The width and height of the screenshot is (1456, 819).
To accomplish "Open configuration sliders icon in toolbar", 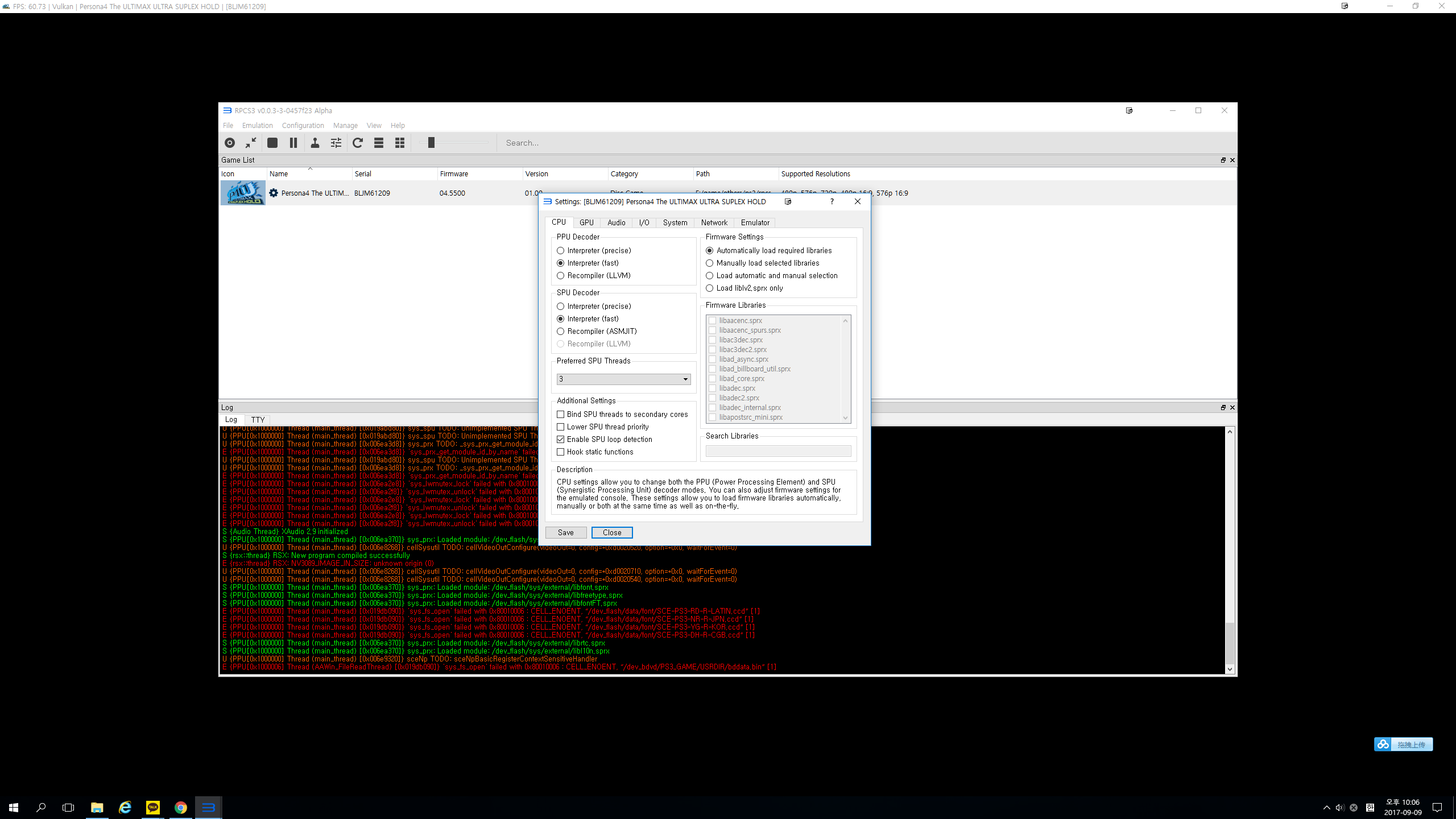I will point(336,143).
